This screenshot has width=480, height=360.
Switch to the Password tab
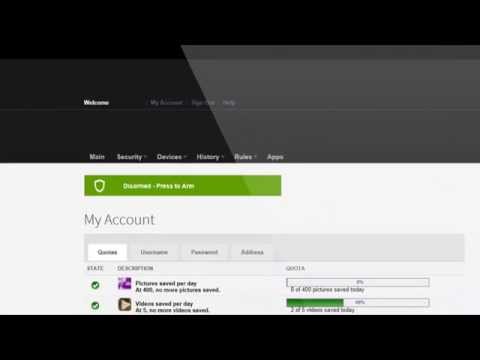click(204, 252)
